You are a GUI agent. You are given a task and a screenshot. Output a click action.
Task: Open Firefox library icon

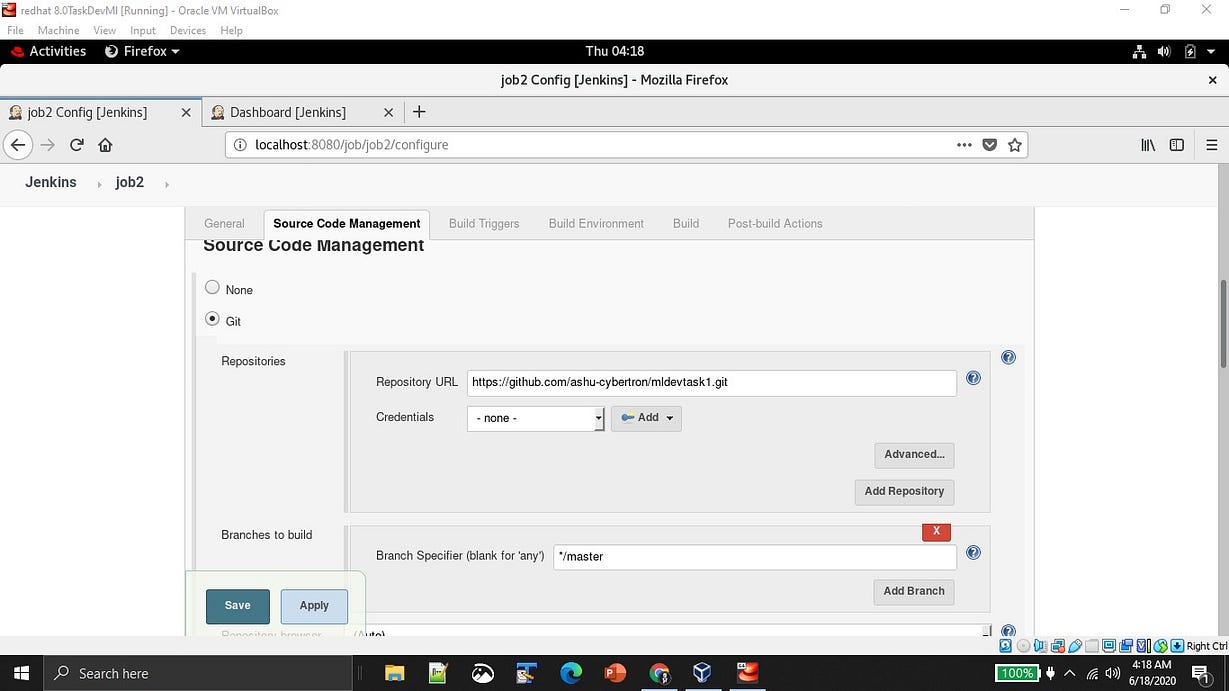click(1148, 145)
